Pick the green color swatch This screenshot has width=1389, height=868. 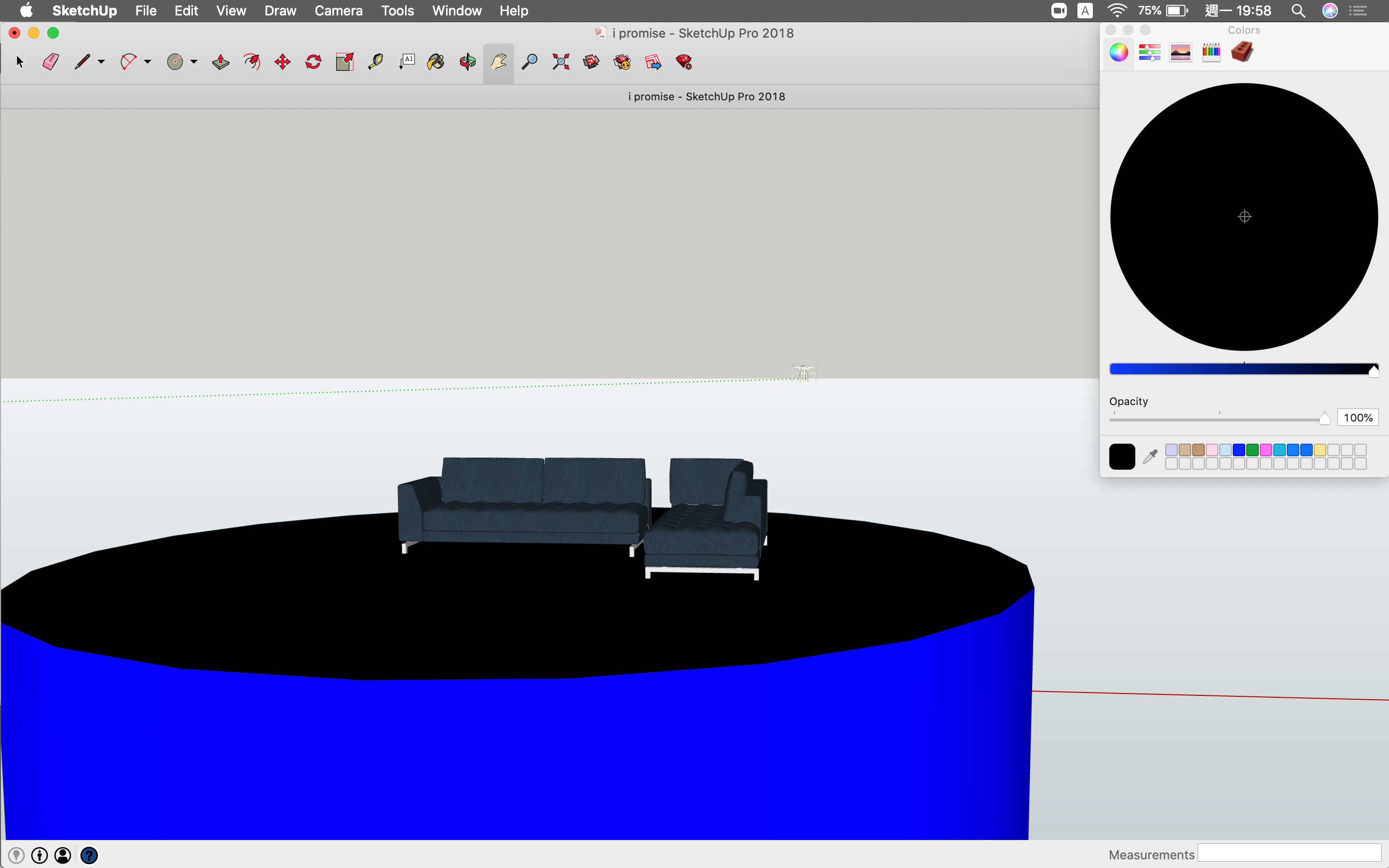click(1252, 450)
